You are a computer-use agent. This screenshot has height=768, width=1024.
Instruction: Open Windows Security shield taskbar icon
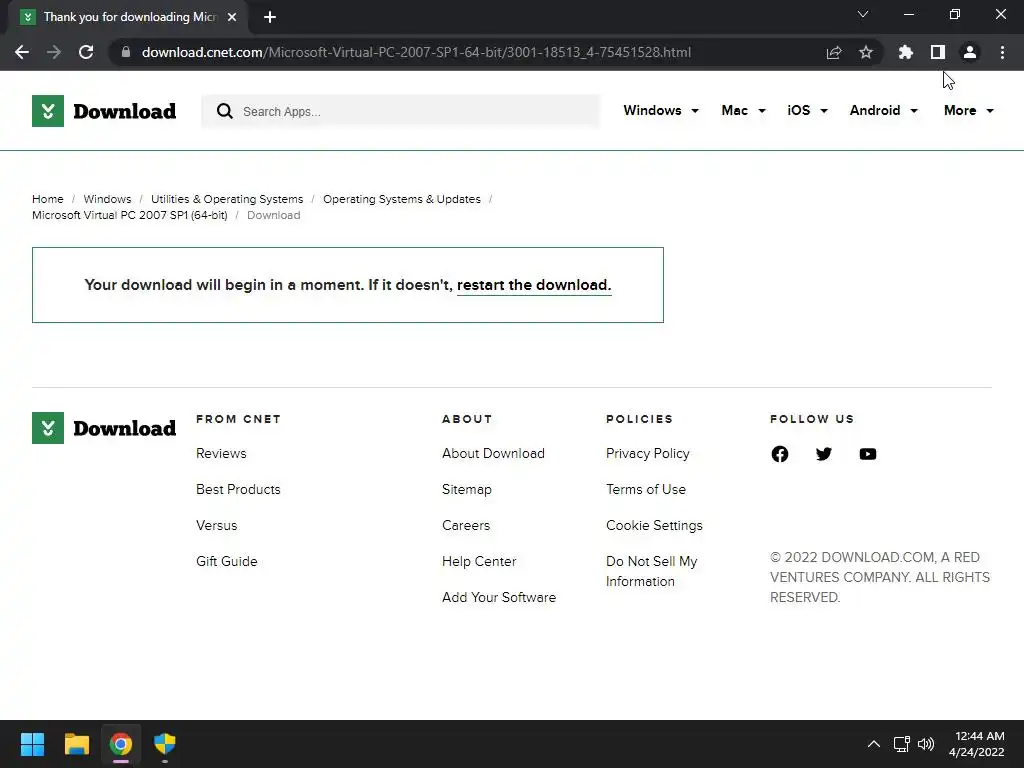click(x=165, y=744)
